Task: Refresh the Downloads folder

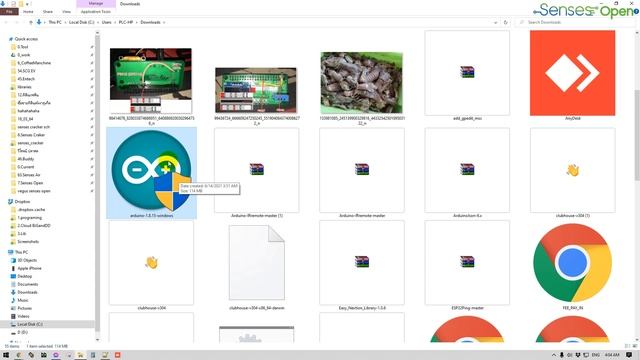Action: 506,22
